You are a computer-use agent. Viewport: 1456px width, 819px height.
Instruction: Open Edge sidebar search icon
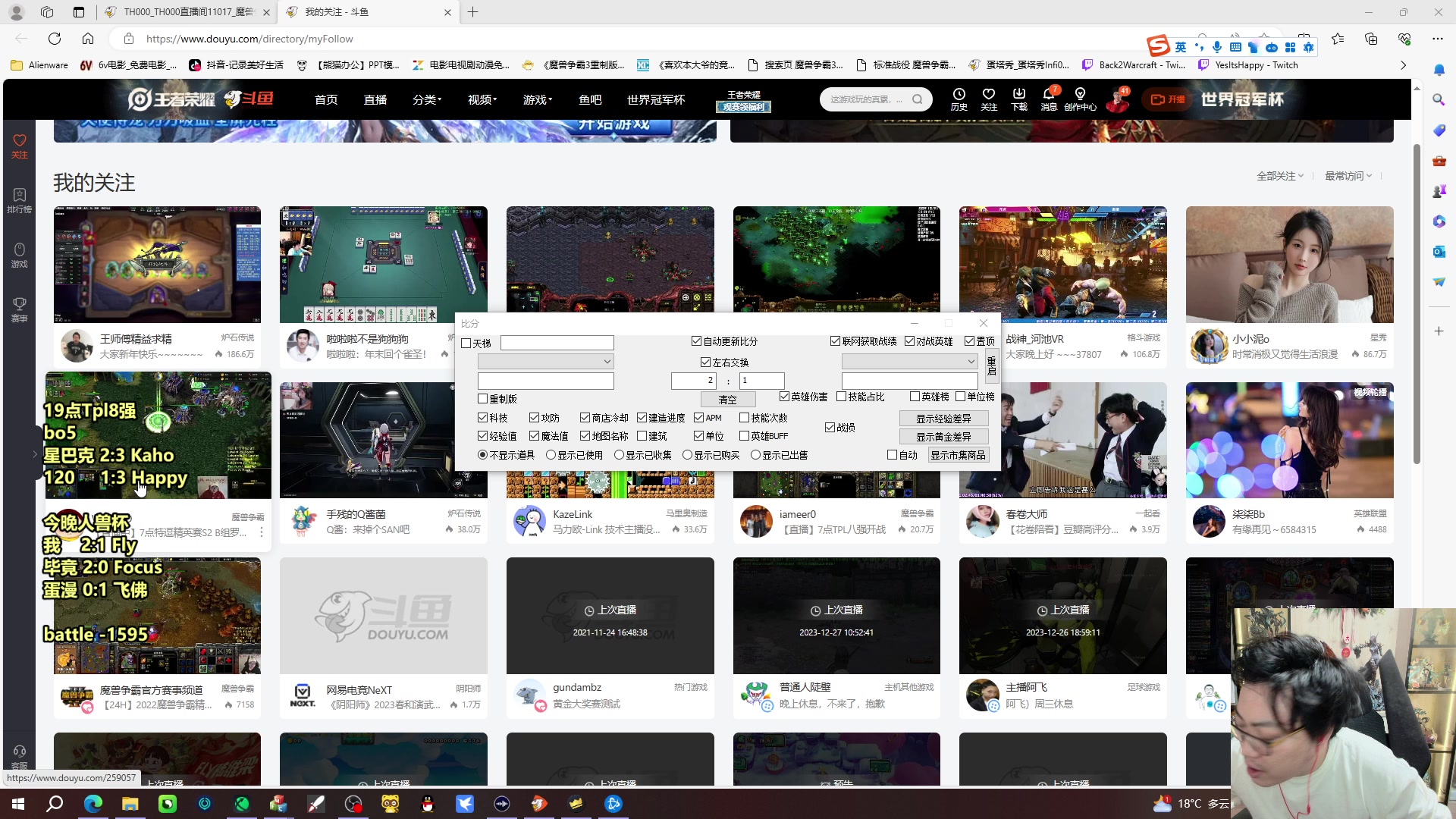[1439, 99]
